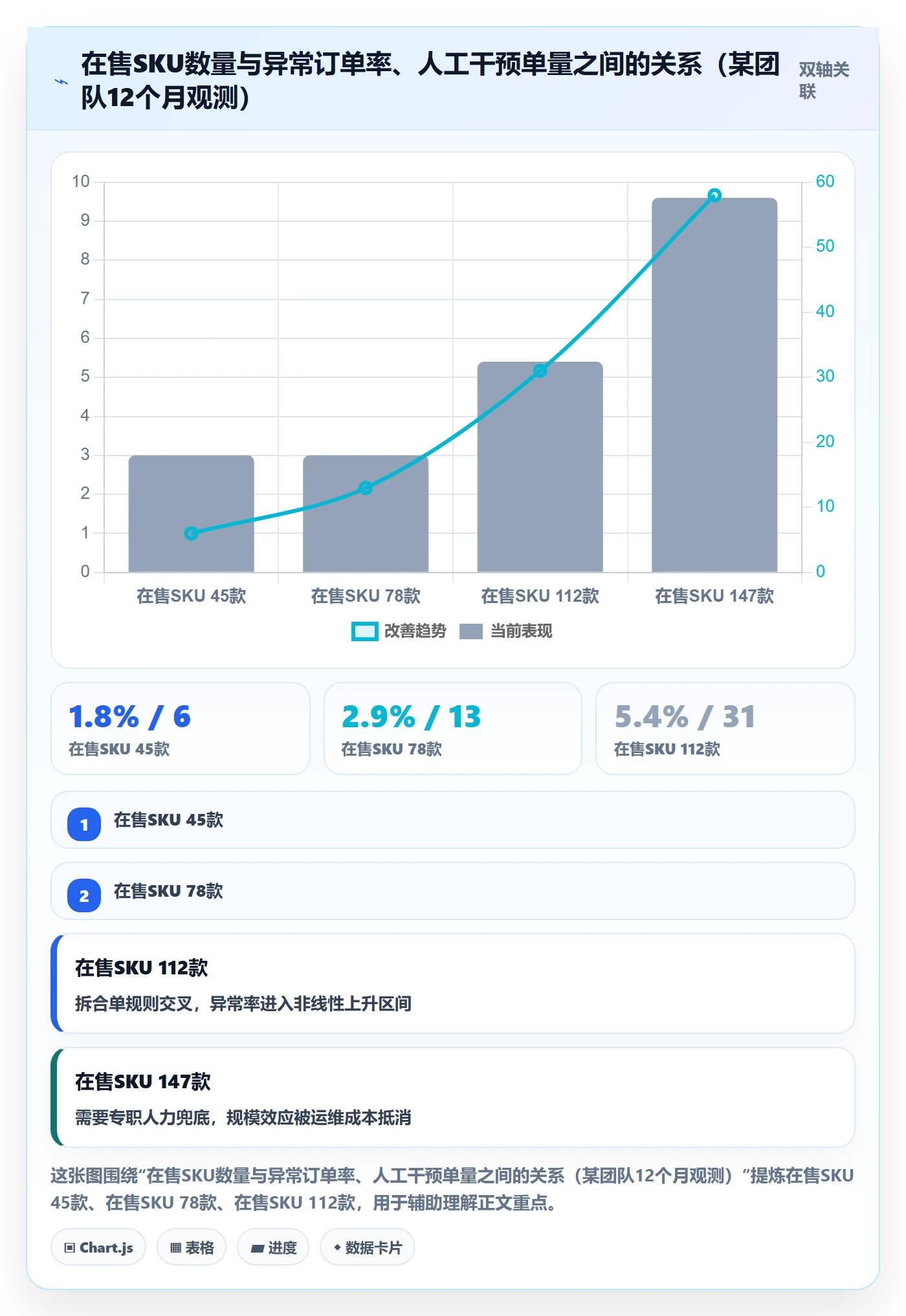Click the 在售SKU 112款 heading in the blue-edged card
Image resolution: width=906 pixels, height=1316 pixels.
click(x=142, y=968)
